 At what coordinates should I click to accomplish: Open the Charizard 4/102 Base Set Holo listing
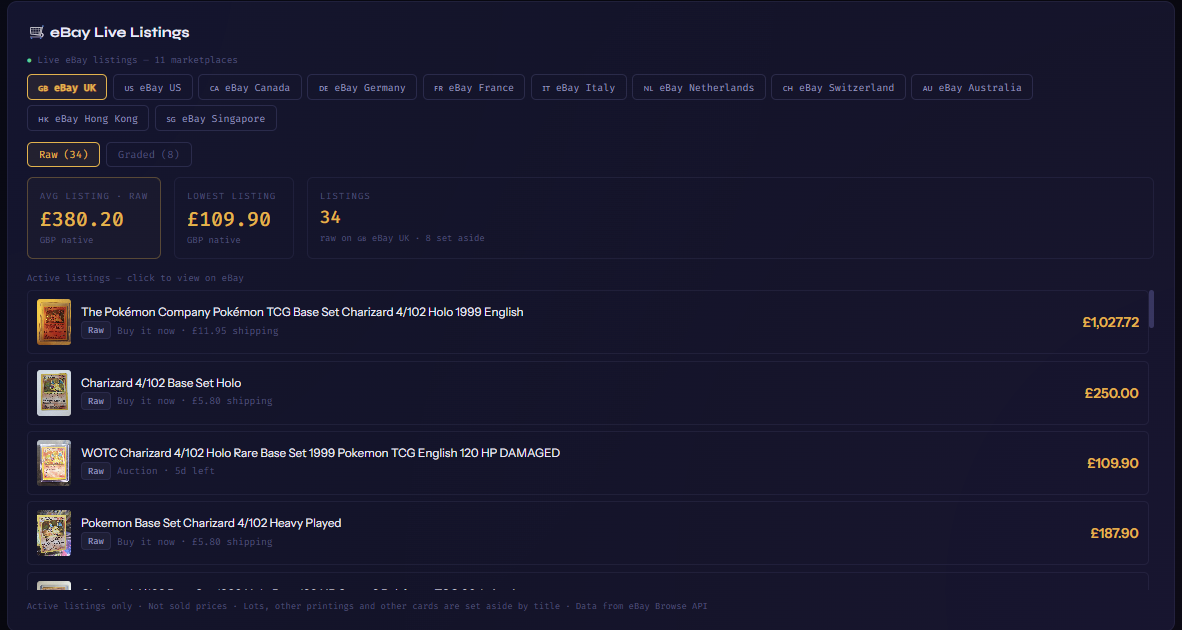[587, 393]
